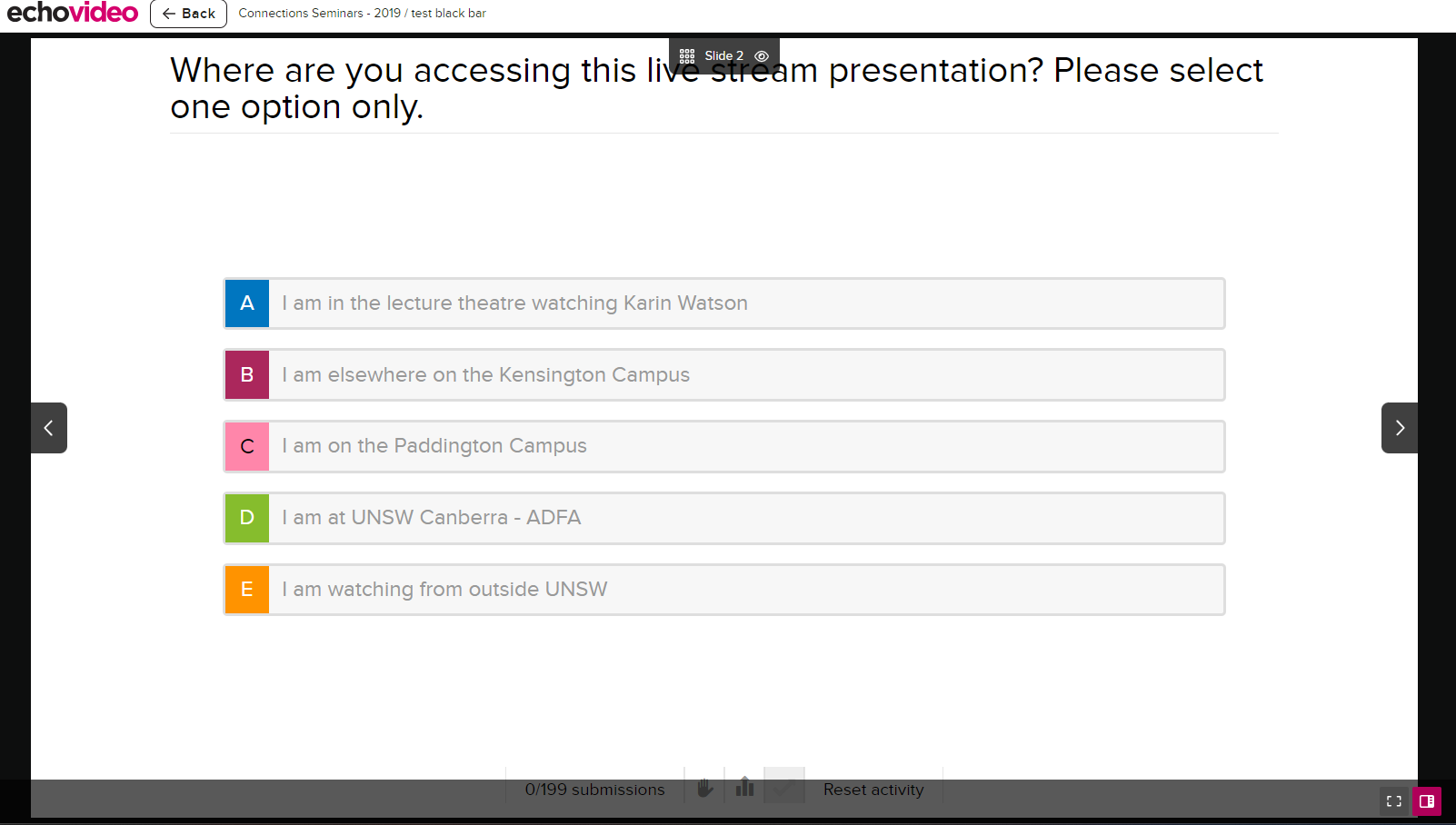
Task: Click the 0/199 submissions counter
Action: (x=594, y=790)
